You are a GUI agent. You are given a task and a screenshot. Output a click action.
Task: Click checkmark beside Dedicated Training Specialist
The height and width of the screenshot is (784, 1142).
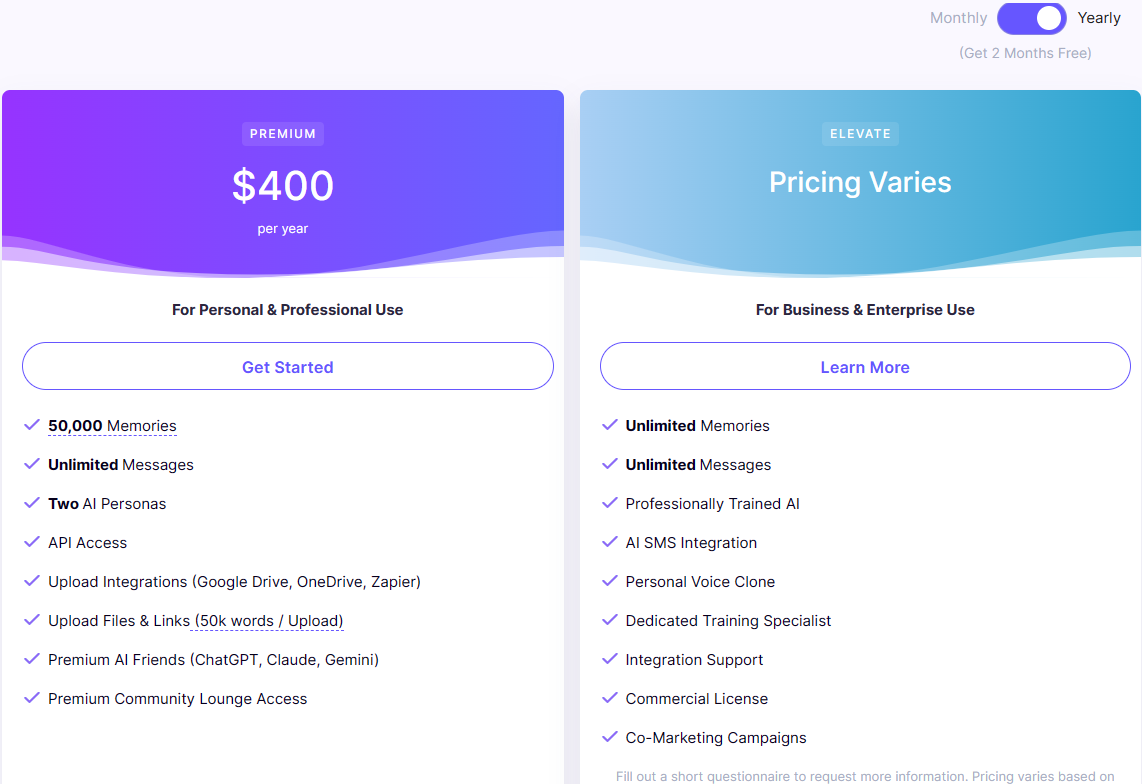pos(609,620)
